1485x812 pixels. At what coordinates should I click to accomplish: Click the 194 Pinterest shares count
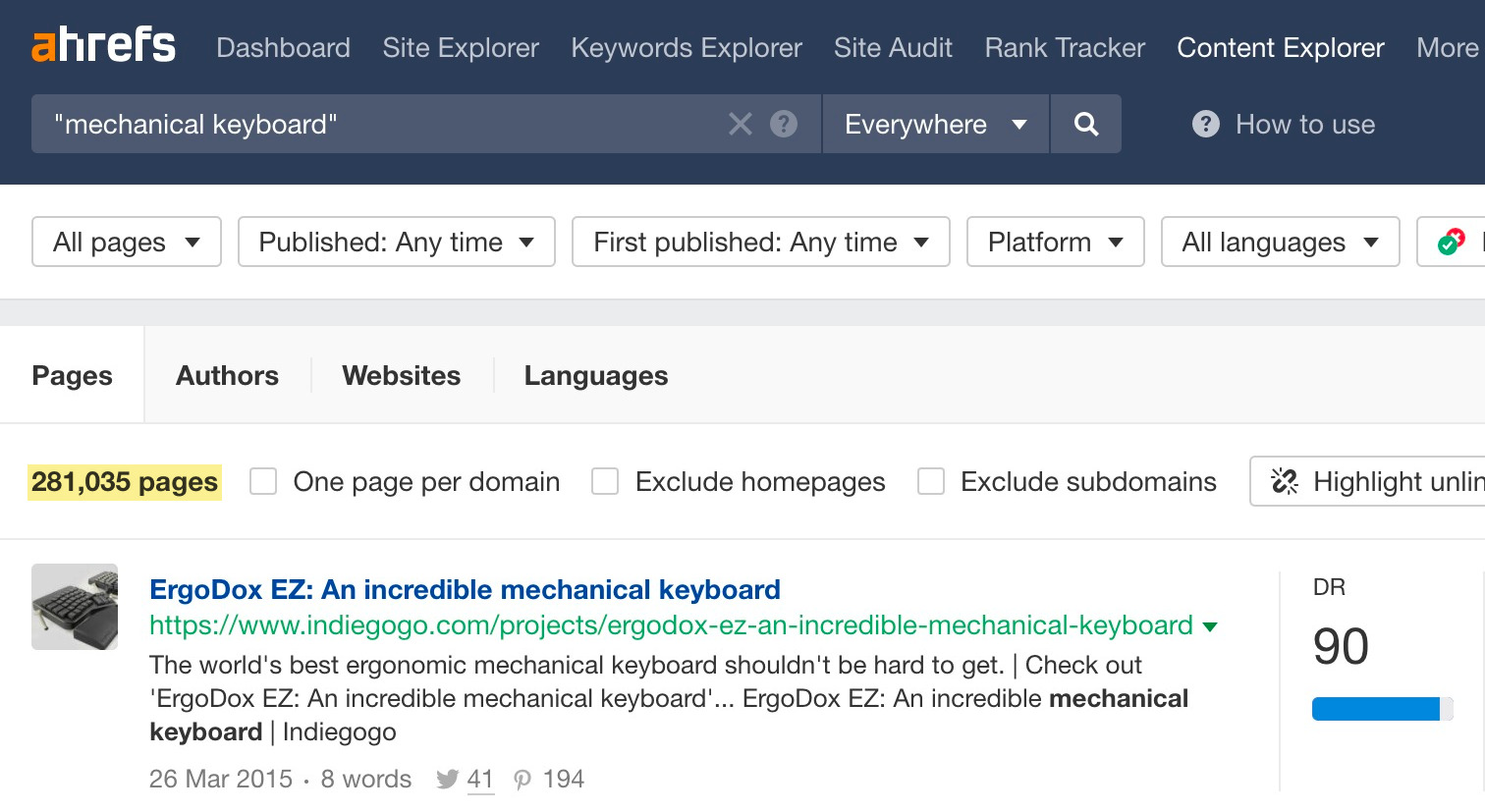[564, 780]
